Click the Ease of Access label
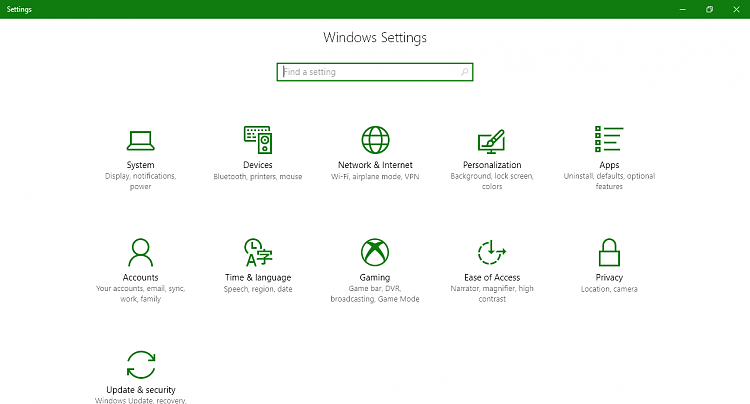 (x=492, y=277)
